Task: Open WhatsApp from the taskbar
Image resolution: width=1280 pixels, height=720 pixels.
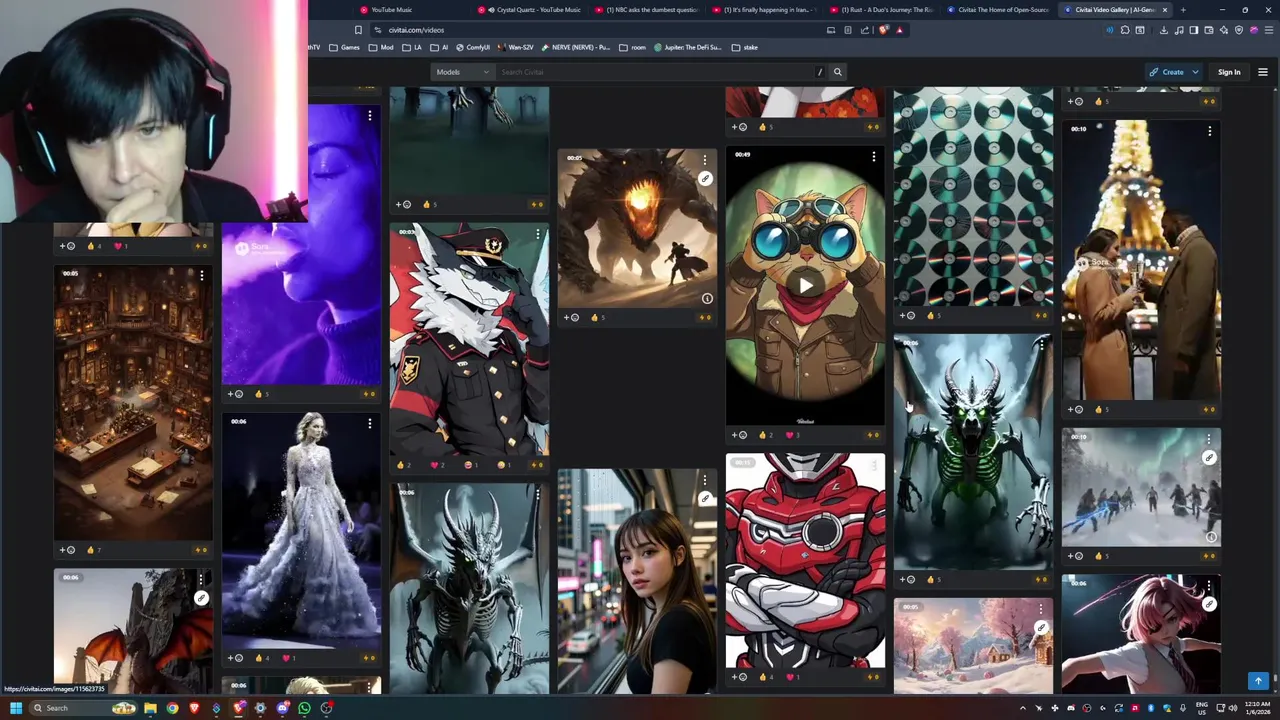Action: tap(304, 708)
